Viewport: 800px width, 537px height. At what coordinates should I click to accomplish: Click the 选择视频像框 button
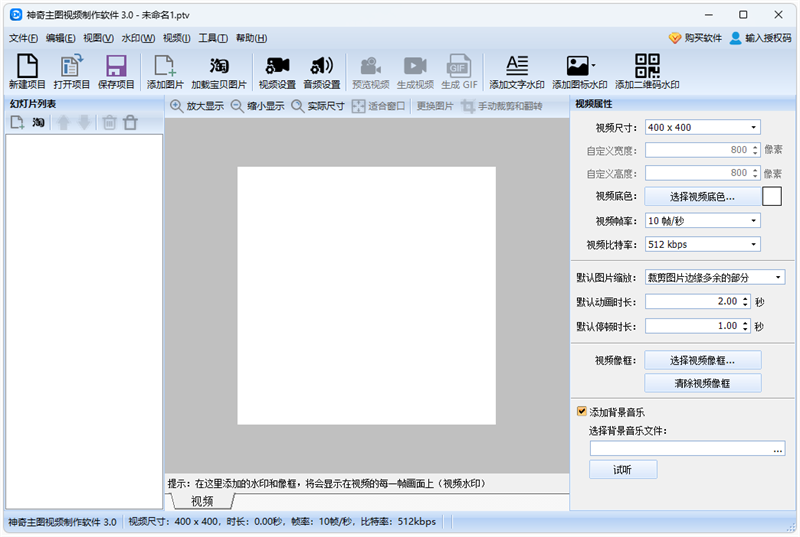pyautogui.click(x=702, y=360)
